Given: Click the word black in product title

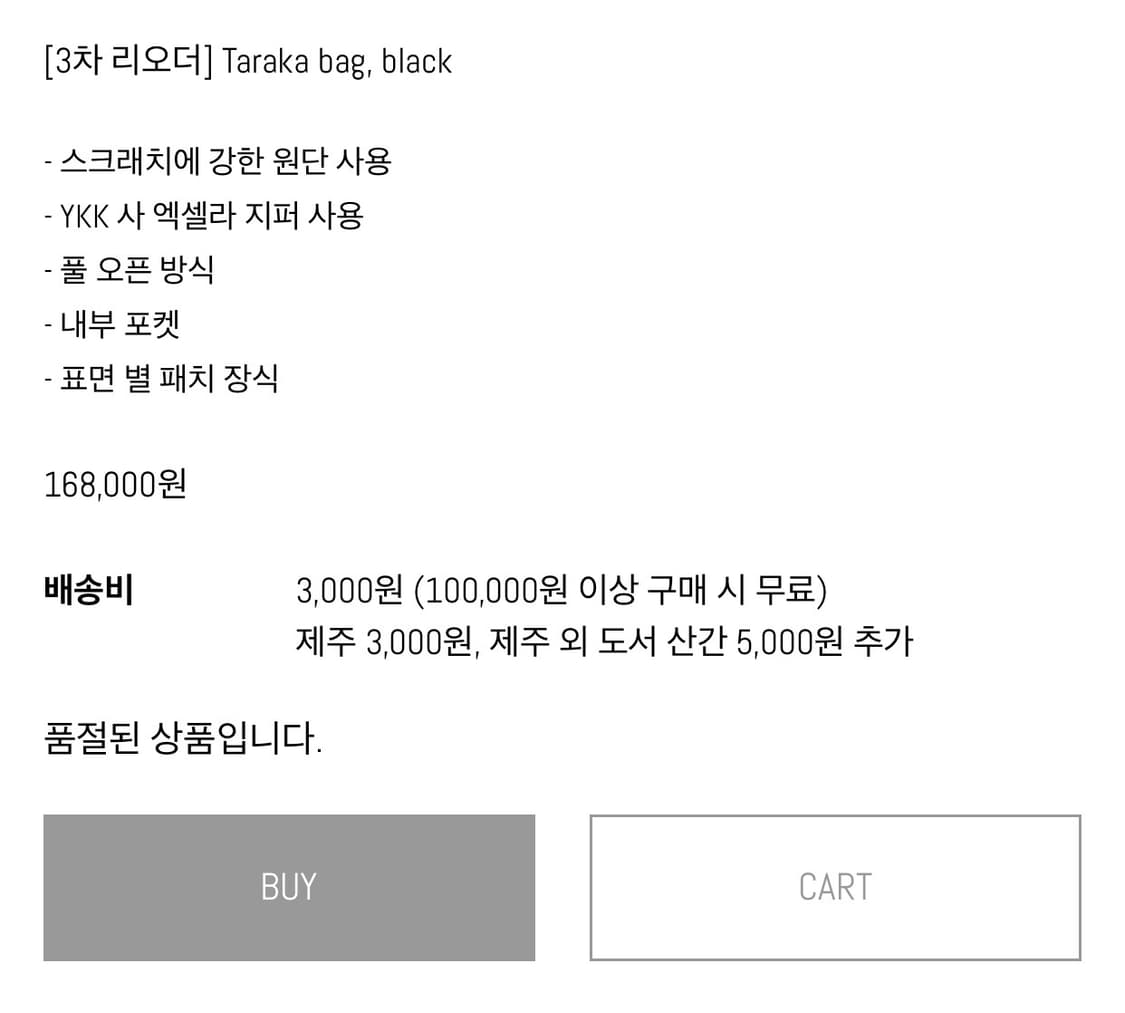Looking at the screenshot, I should (420, 62).
